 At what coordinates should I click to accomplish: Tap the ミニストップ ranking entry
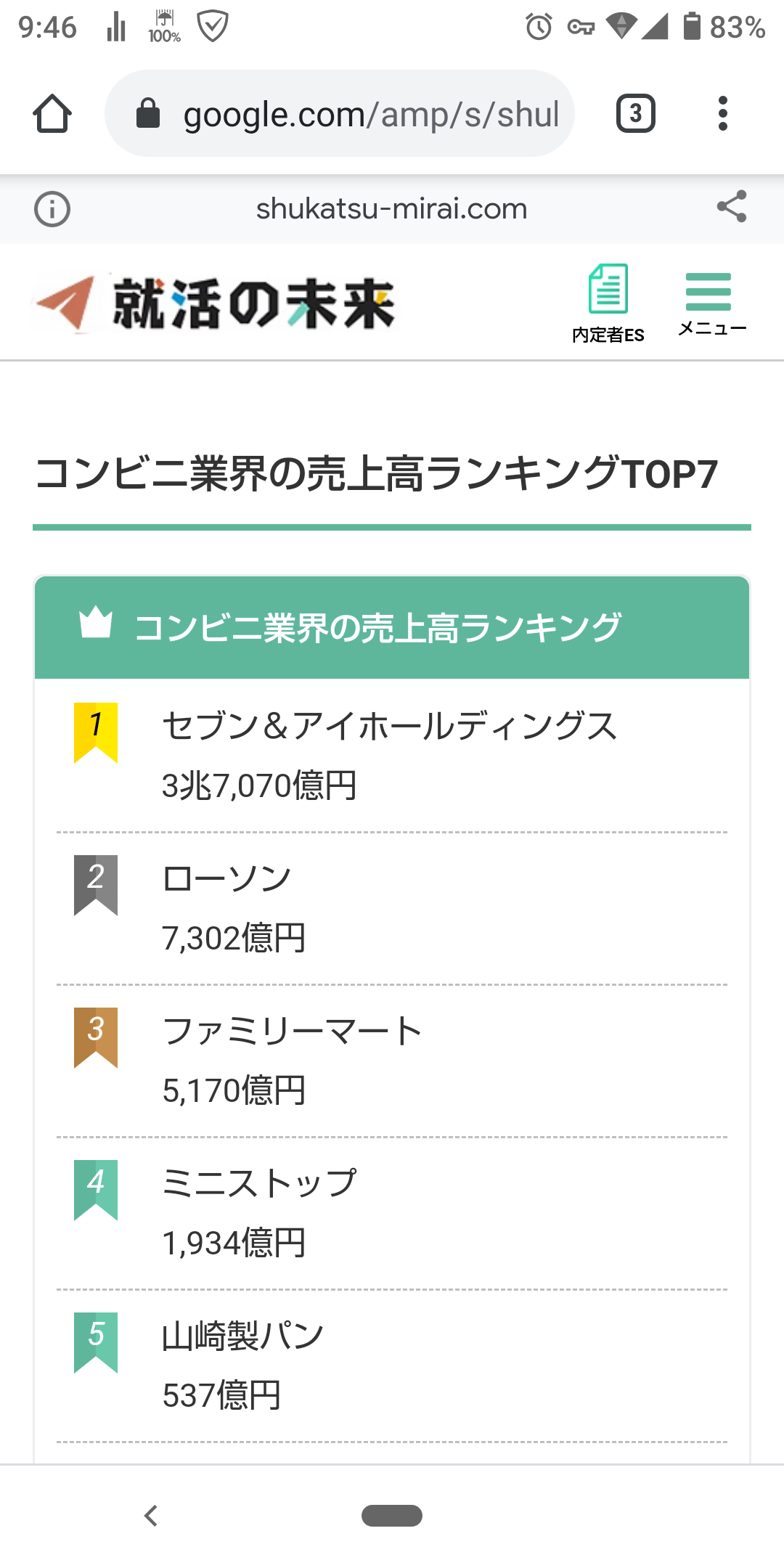[259, 1183]
